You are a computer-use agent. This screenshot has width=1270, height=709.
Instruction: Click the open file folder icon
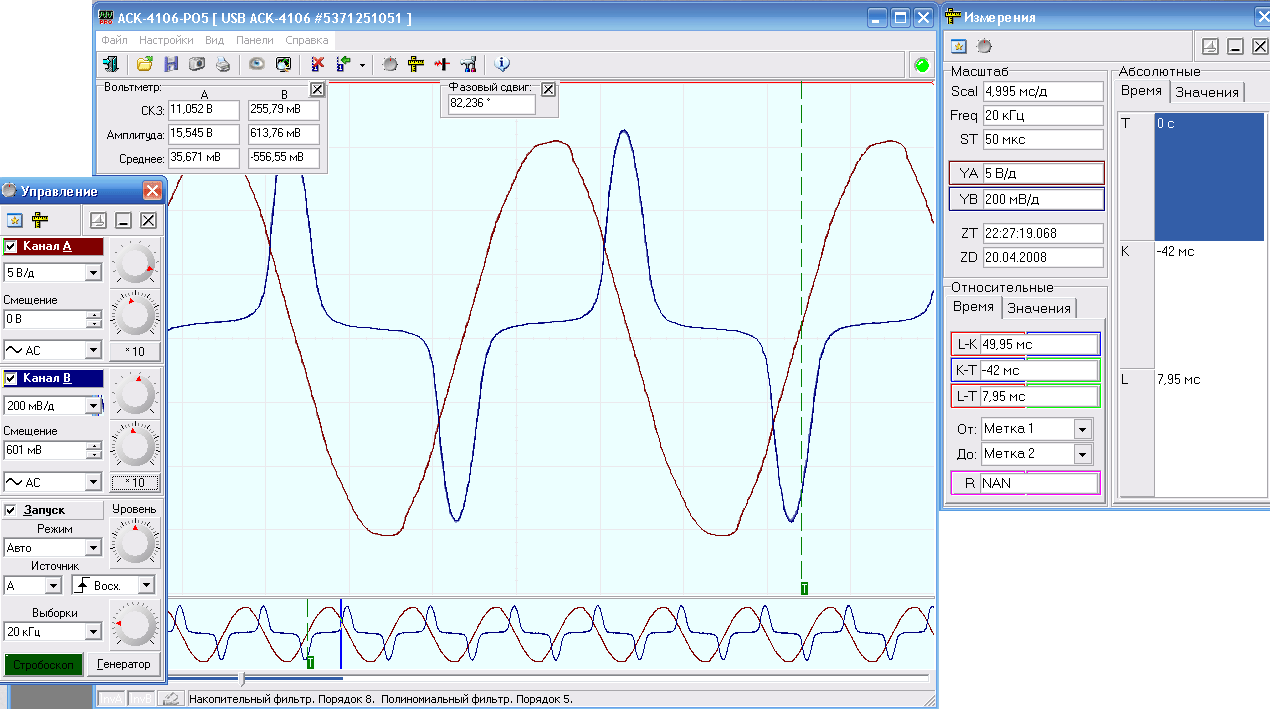click(x=145, y=64)
